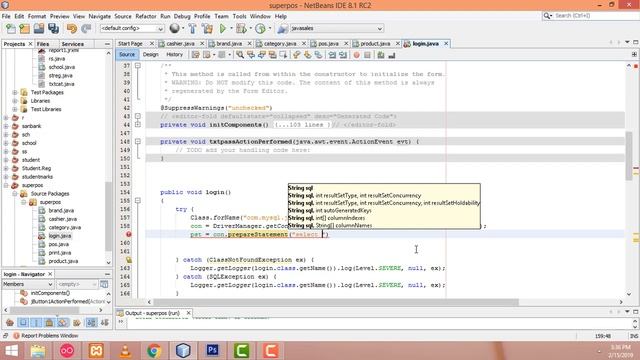Click the Shift Line Left icon

(332, 55)
